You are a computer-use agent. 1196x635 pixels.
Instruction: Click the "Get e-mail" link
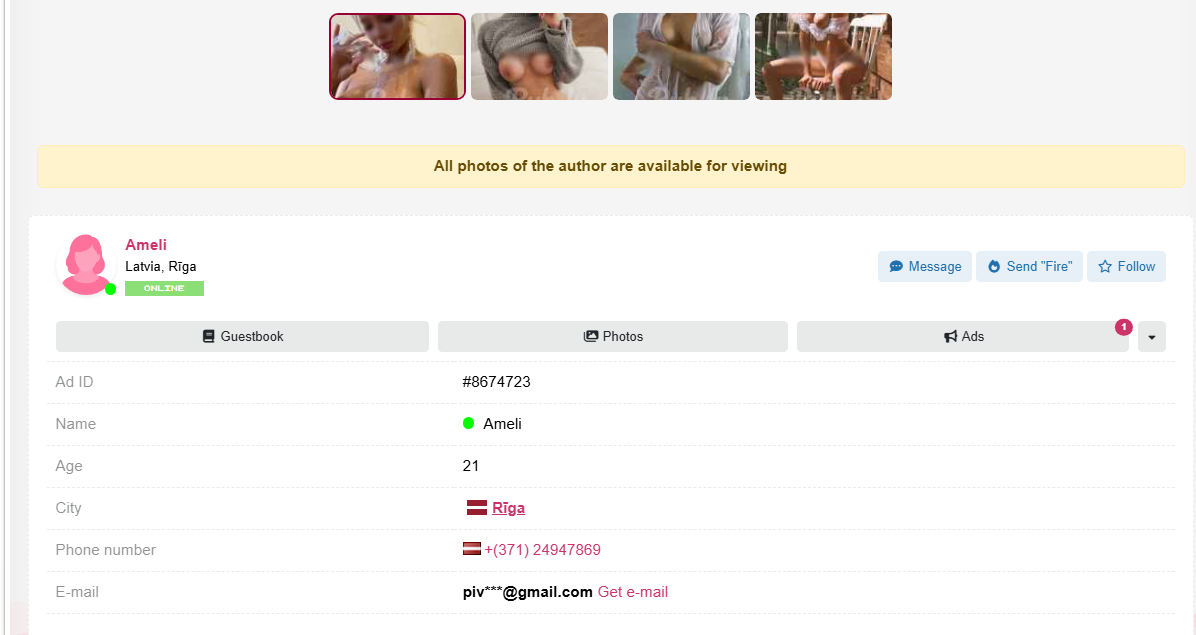(632, 592)
